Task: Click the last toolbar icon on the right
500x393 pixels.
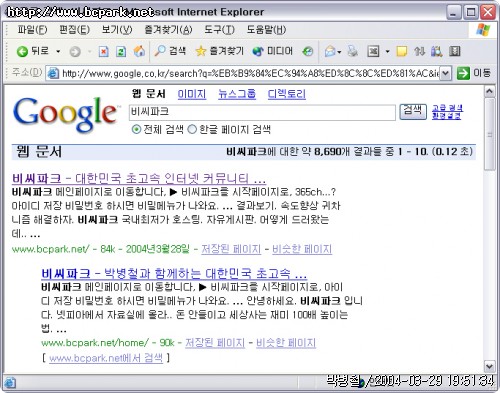Action: tap(455, 51)
